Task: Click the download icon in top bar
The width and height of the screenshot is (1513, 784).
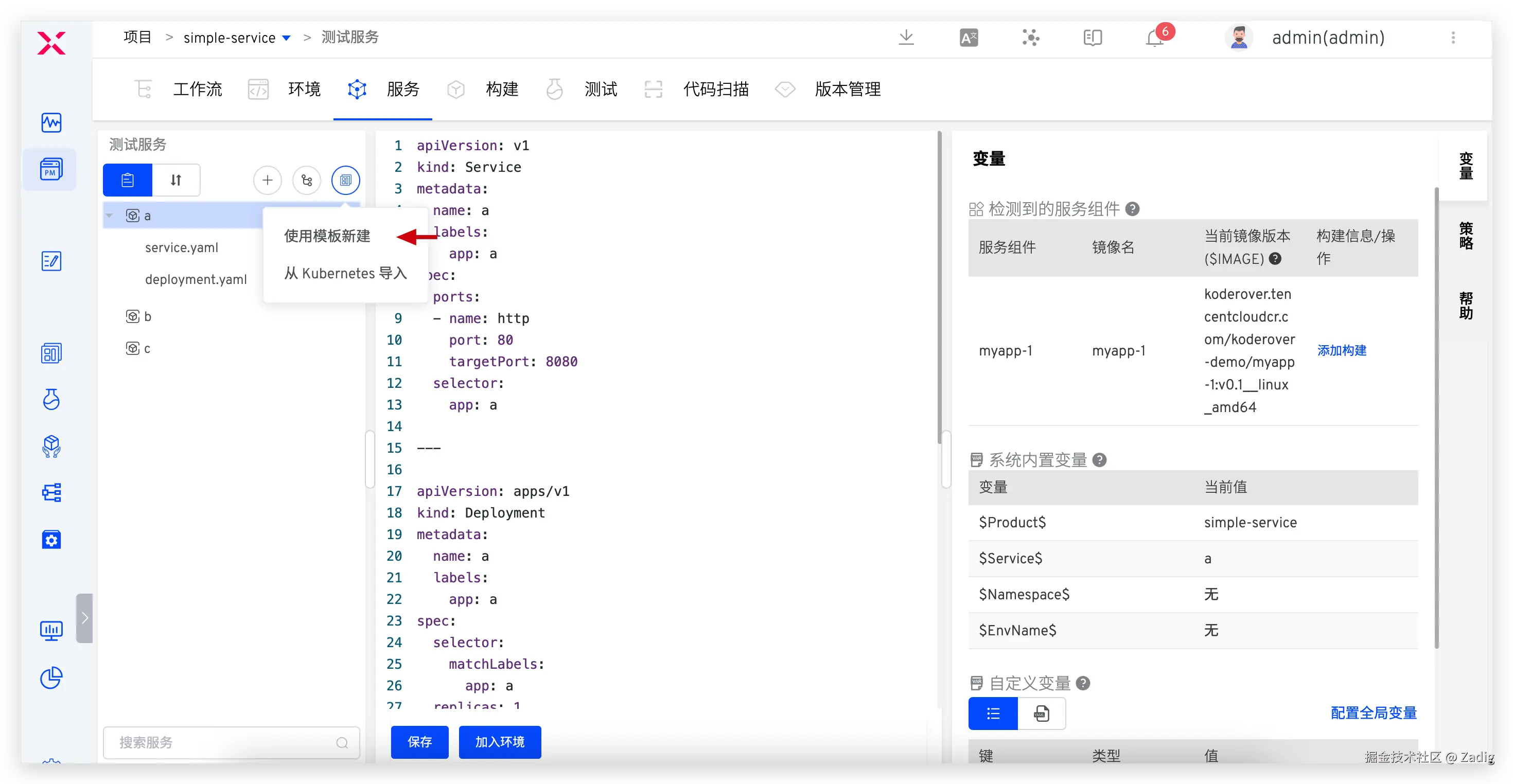Action: pos(906,38)
